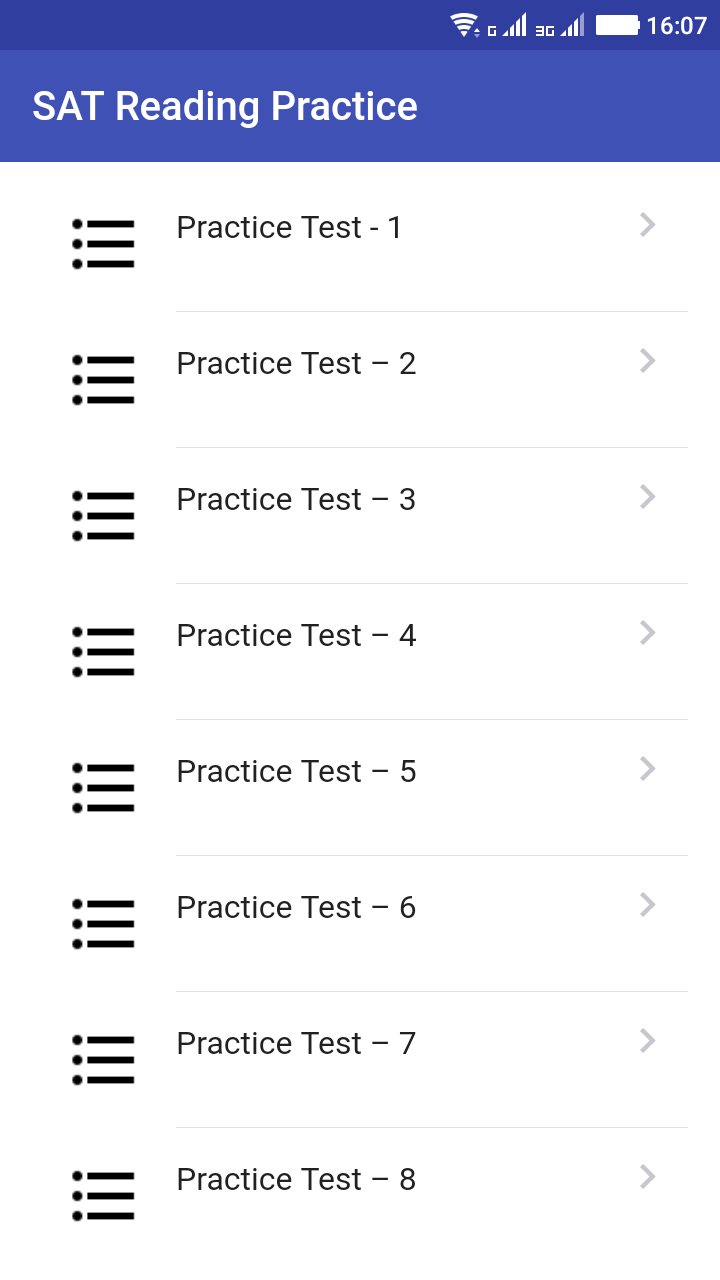Hit the chevron next to Practice Test 8
720x1280 pixels.
click(x=647, y=1177)
